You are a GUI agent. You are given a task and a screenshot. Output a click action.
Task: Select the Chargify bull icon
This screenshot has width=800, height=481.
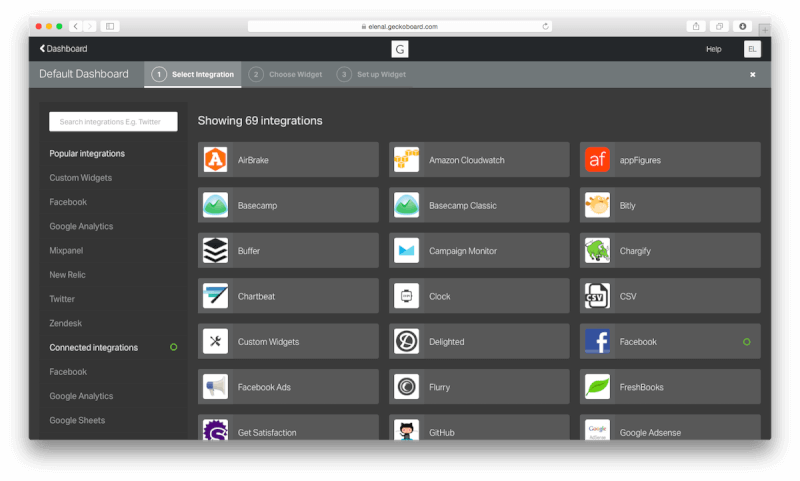[597, 250]
